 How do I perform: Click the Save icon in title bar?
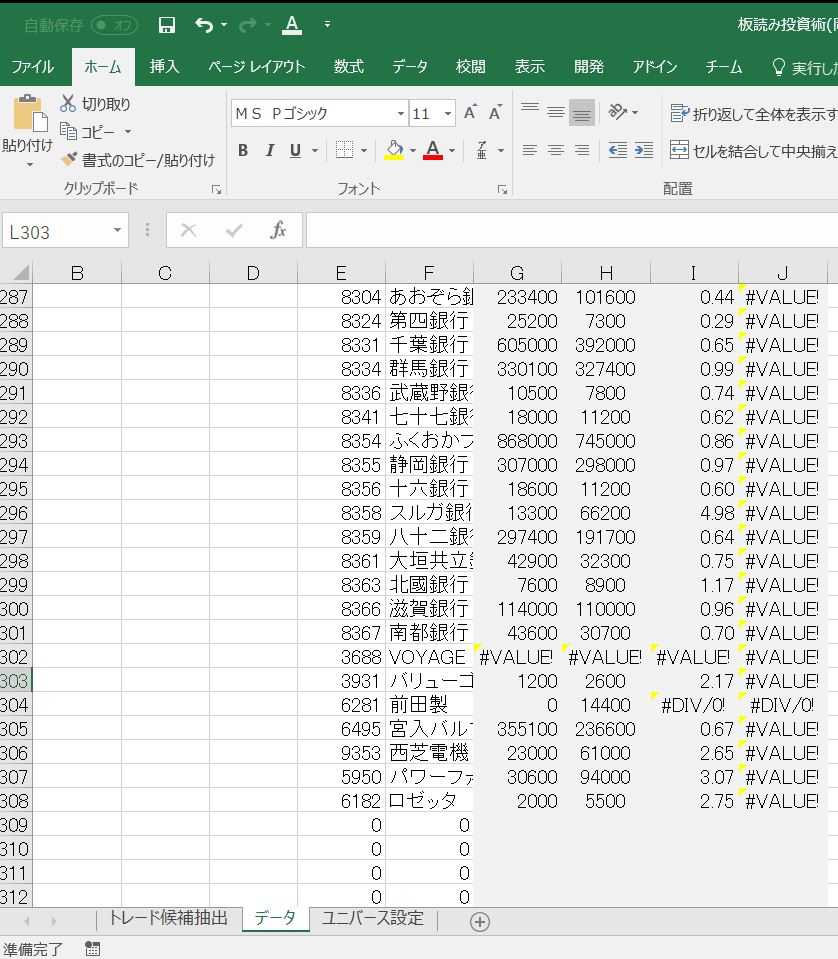pos(167,25)
